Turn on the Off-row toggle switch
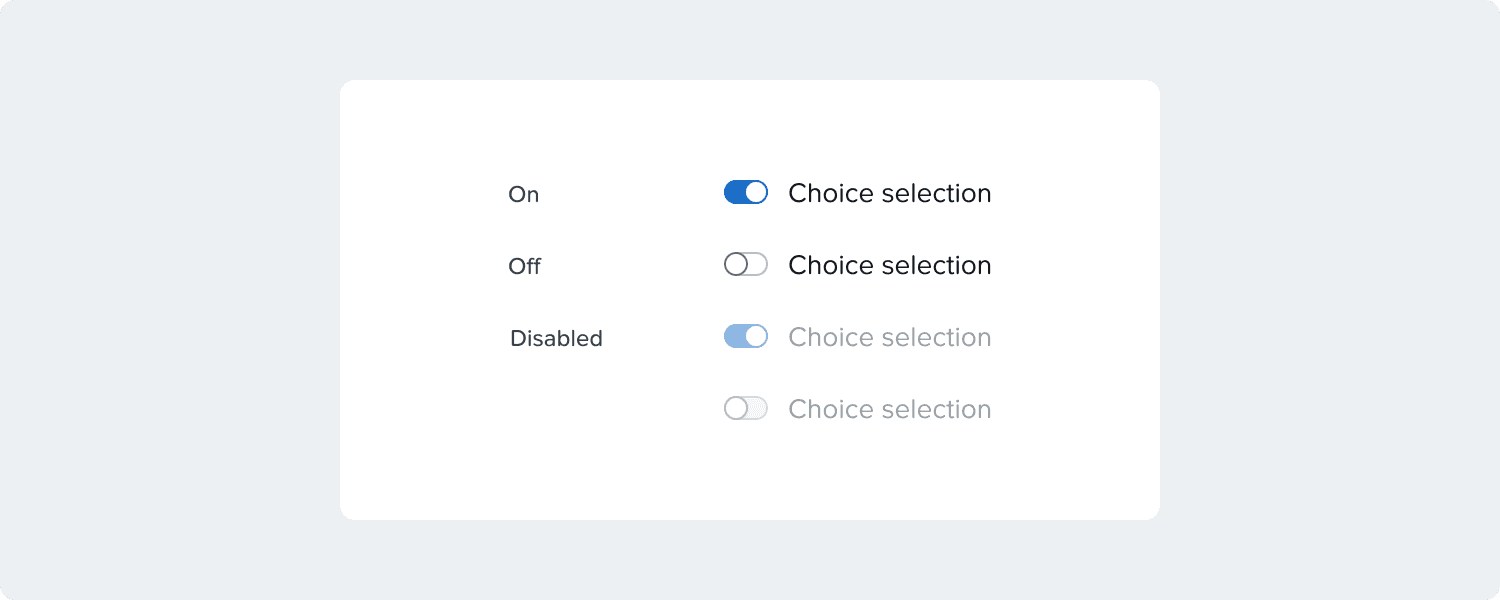The image size is (1500, 600). click(745, 264)
